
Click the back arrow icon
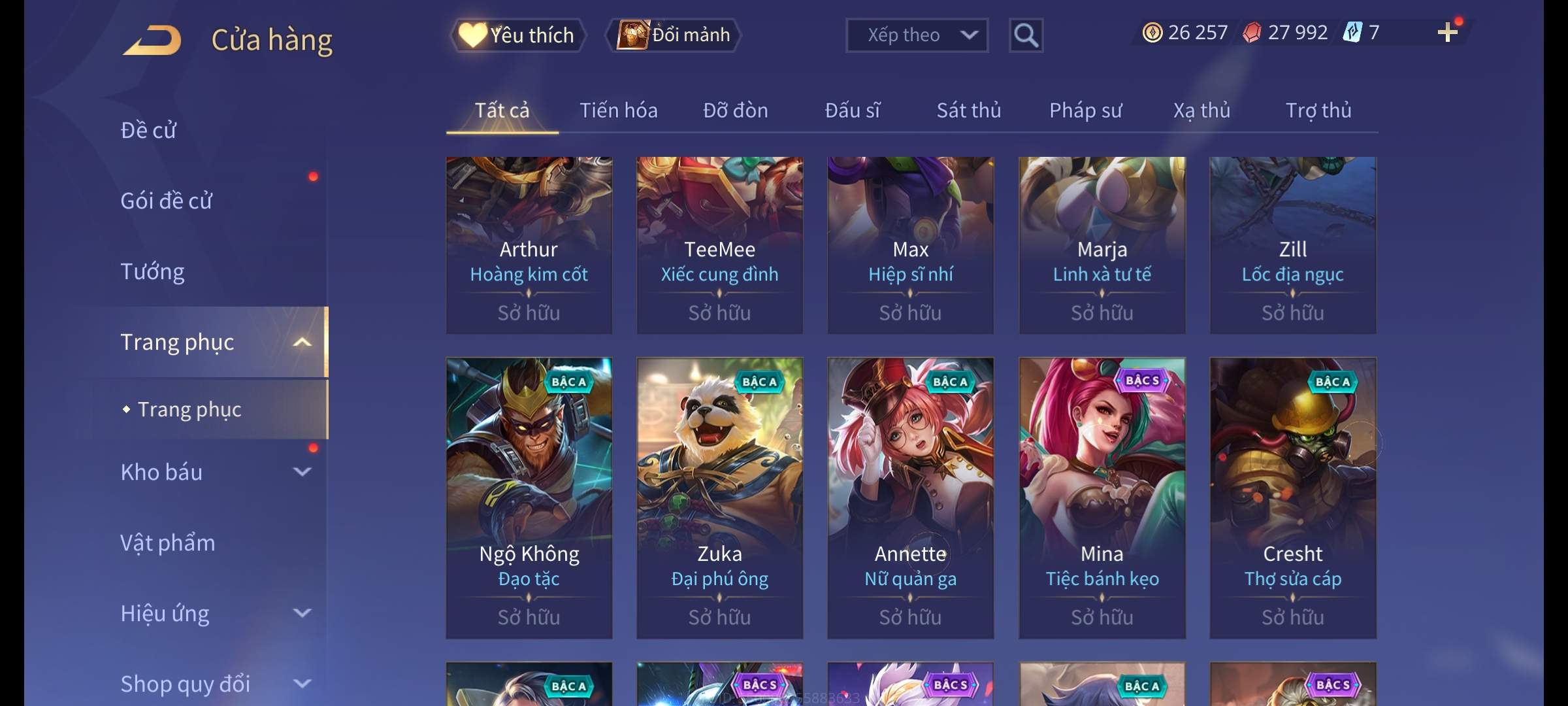pos(152,41)
